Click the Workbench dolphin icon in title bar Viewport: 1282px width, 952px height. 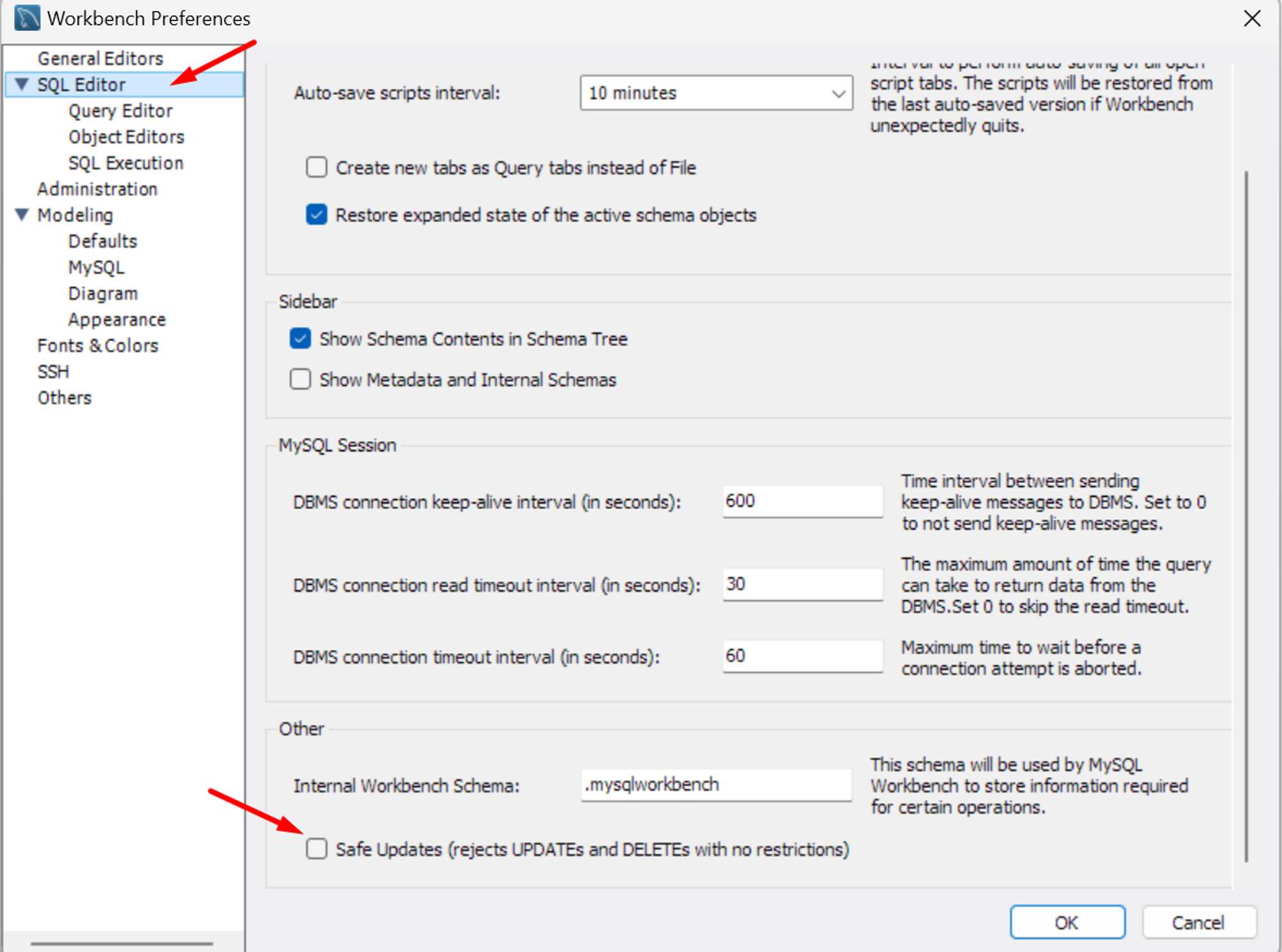coord(27,18)
